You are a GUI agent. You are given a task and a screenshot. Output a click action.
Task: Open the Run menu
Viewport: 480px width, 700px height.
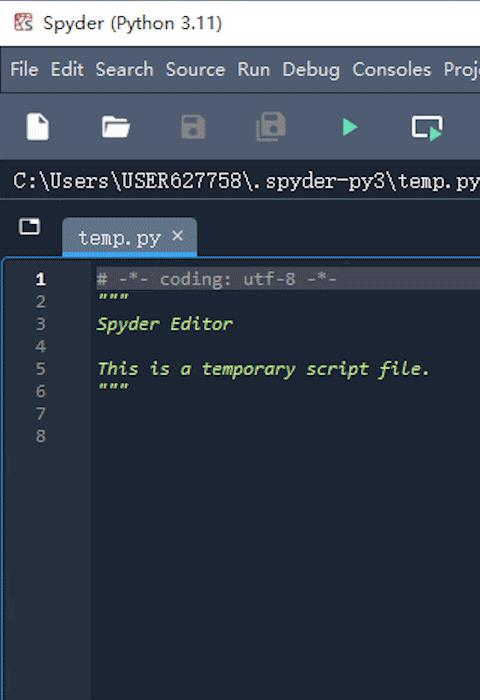click(x=254, y=70)
